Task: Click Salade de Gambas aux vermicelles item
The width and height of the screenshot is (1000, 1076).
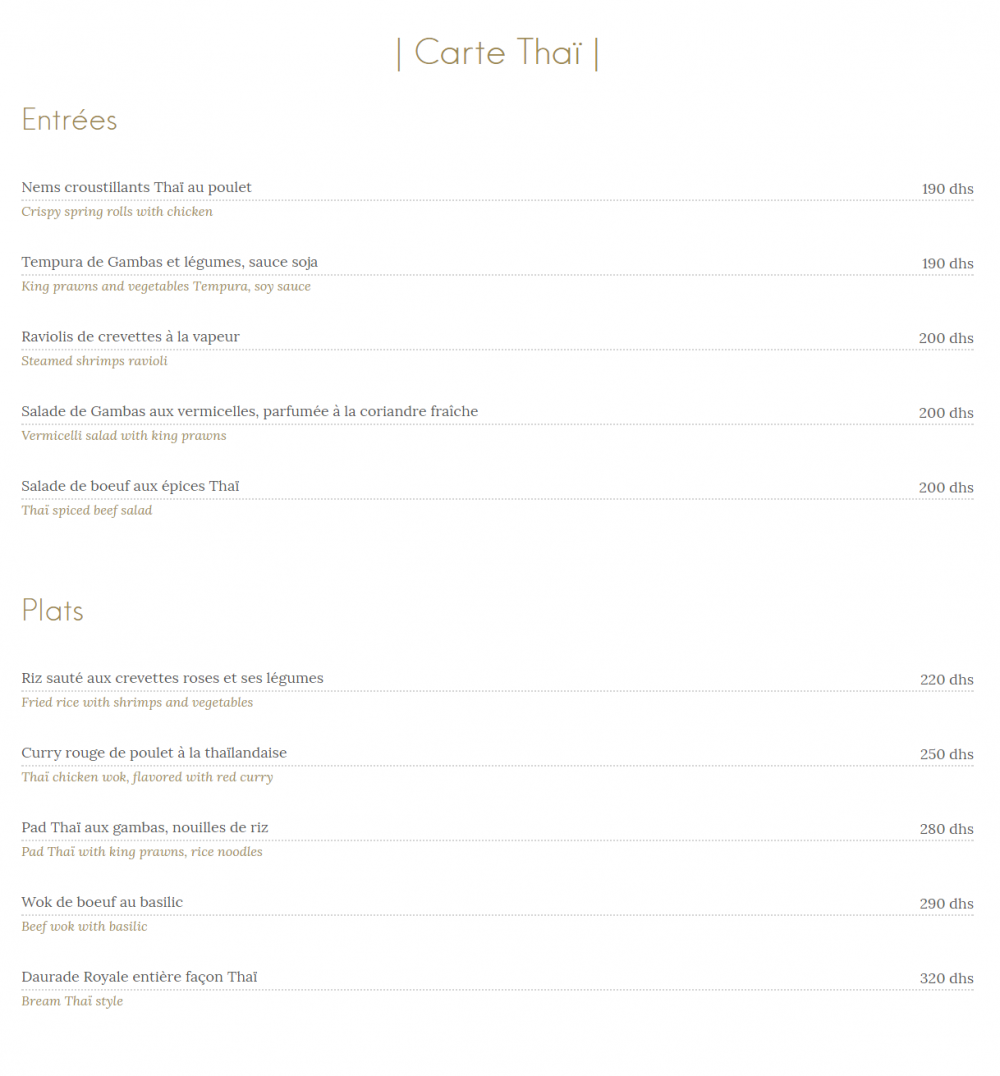Action: (x=249, y=412)
